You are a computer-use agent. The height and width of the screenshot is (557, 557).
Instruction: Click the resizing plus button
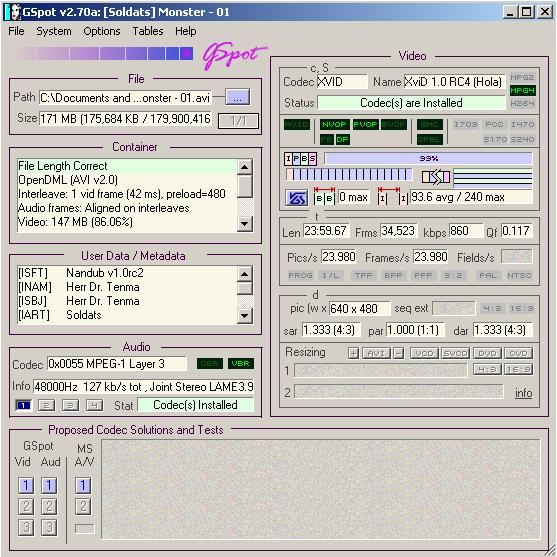[353, 353]
